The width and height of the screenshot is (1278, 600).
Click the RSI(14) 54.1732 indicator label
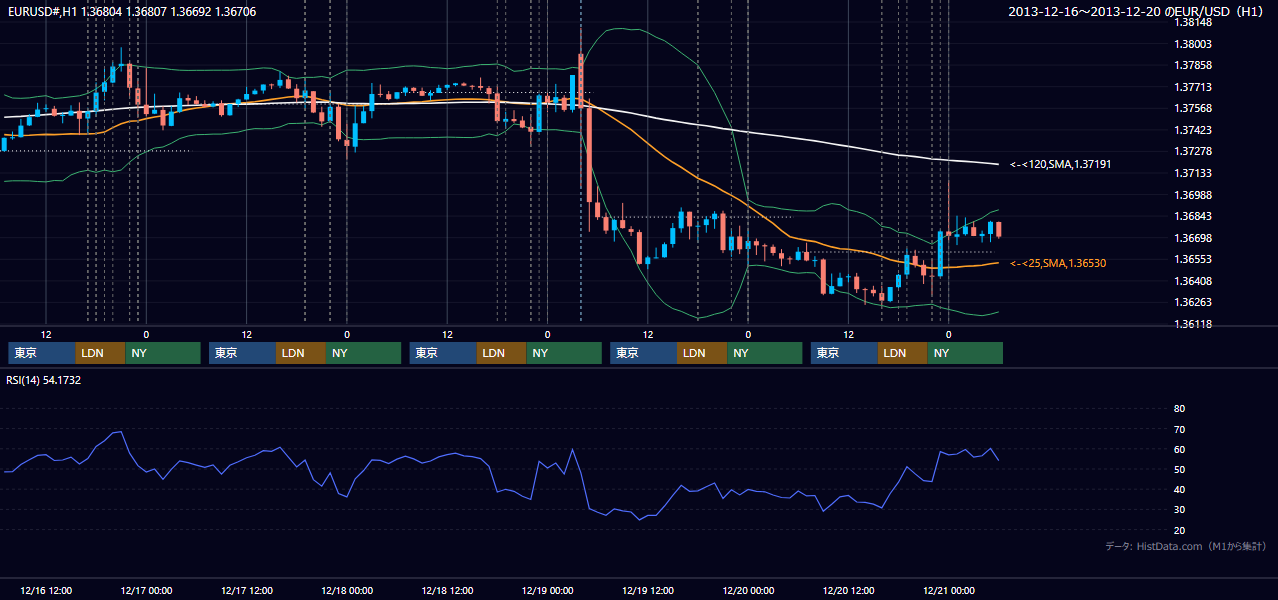click(x=44, y=381)
